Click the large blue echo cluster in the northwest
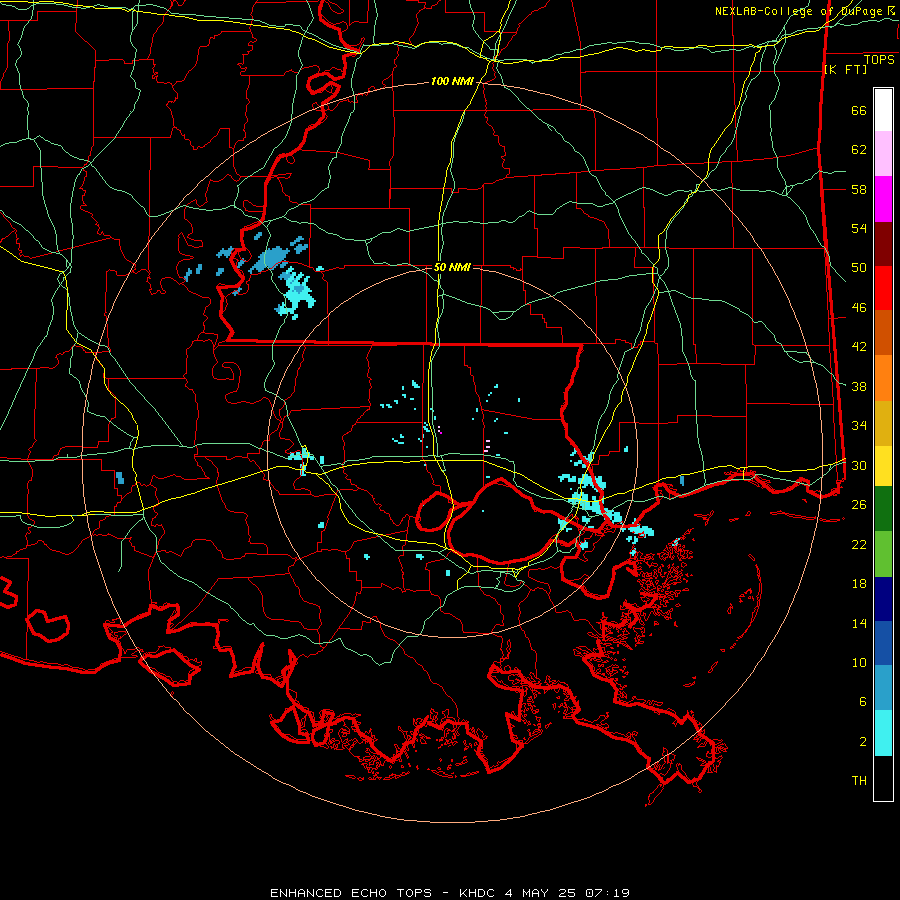Viewport: 900px width, 900px height. tap(270, 259)
